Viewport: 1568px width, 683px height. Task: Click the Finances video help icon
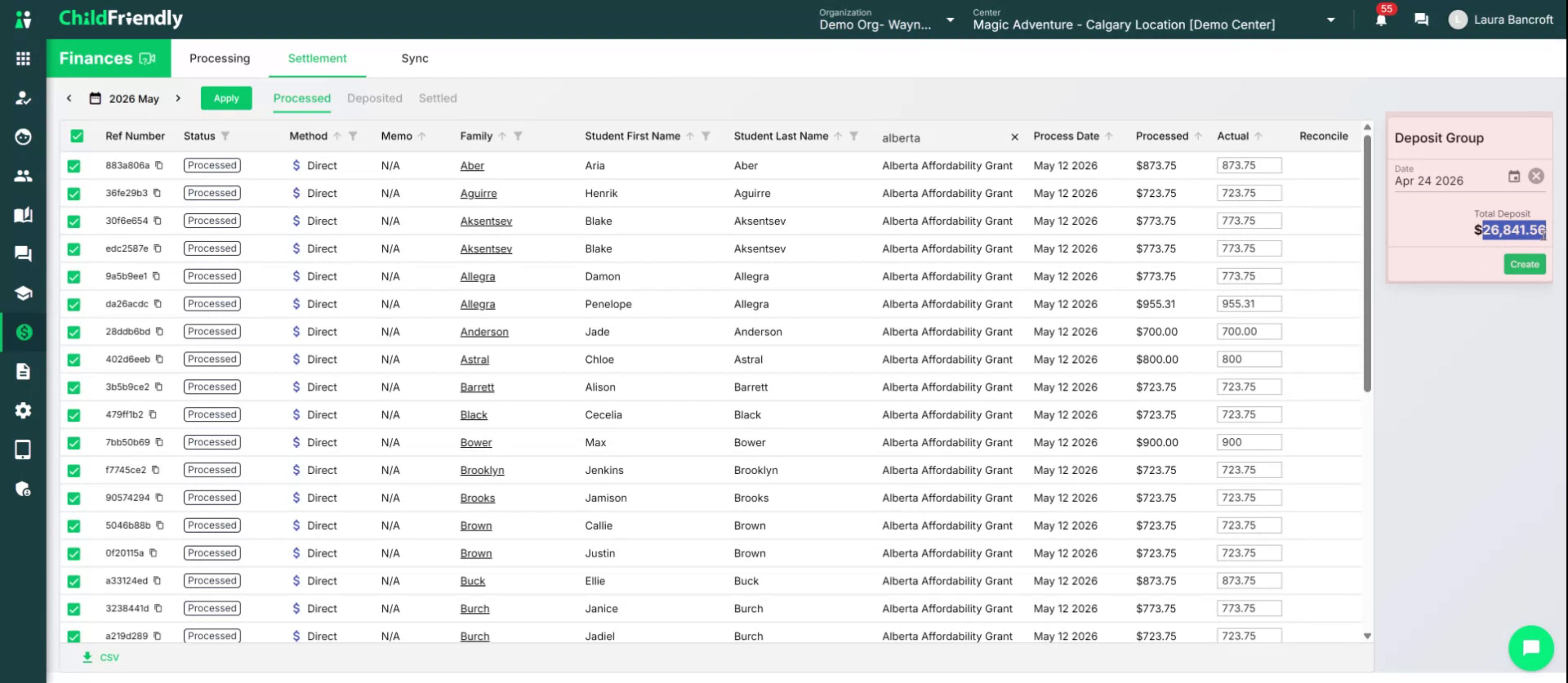[147, 58]
